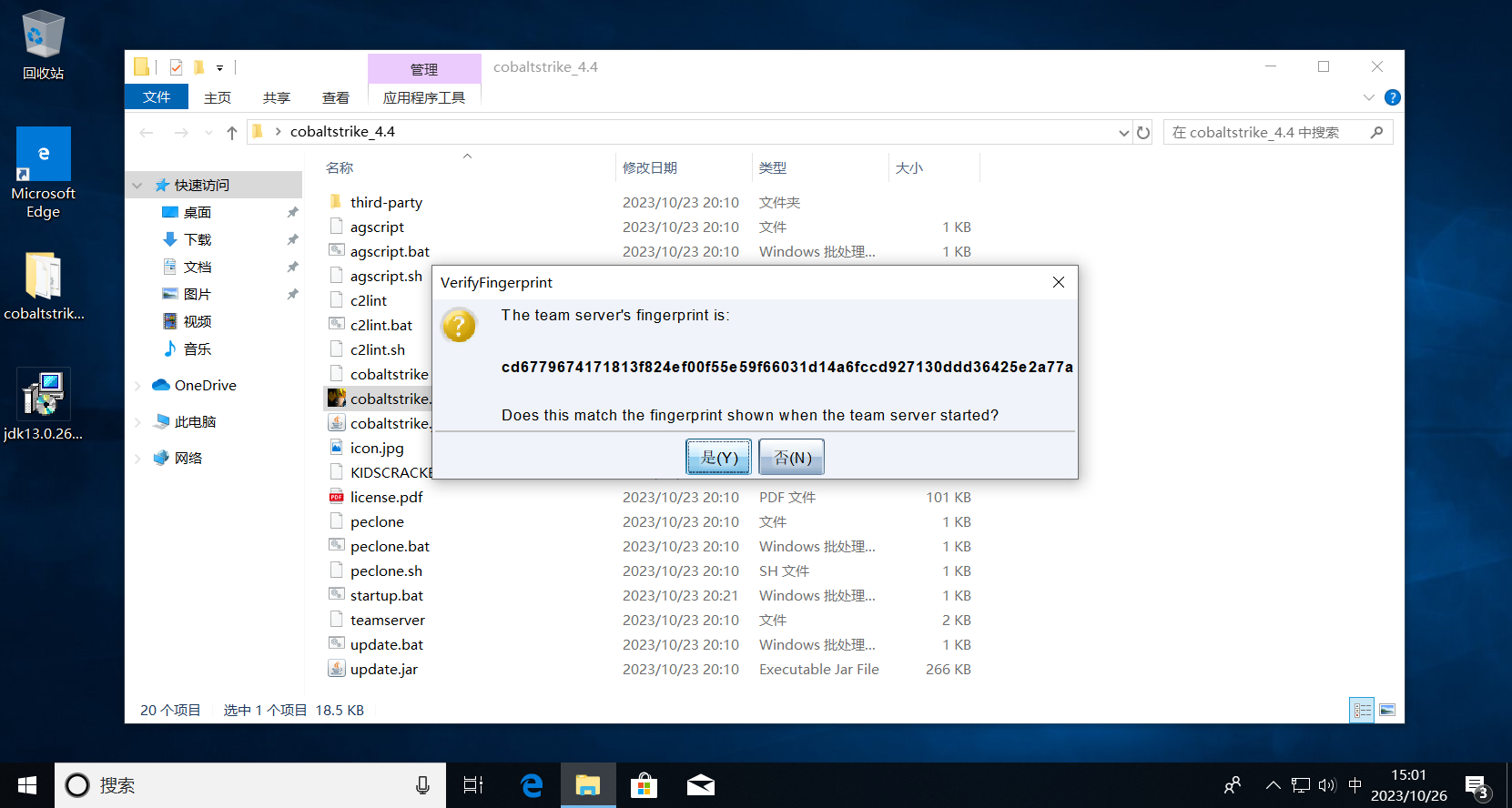
Task: Open the Mail app from the taskbar
Action: point(700,785)
